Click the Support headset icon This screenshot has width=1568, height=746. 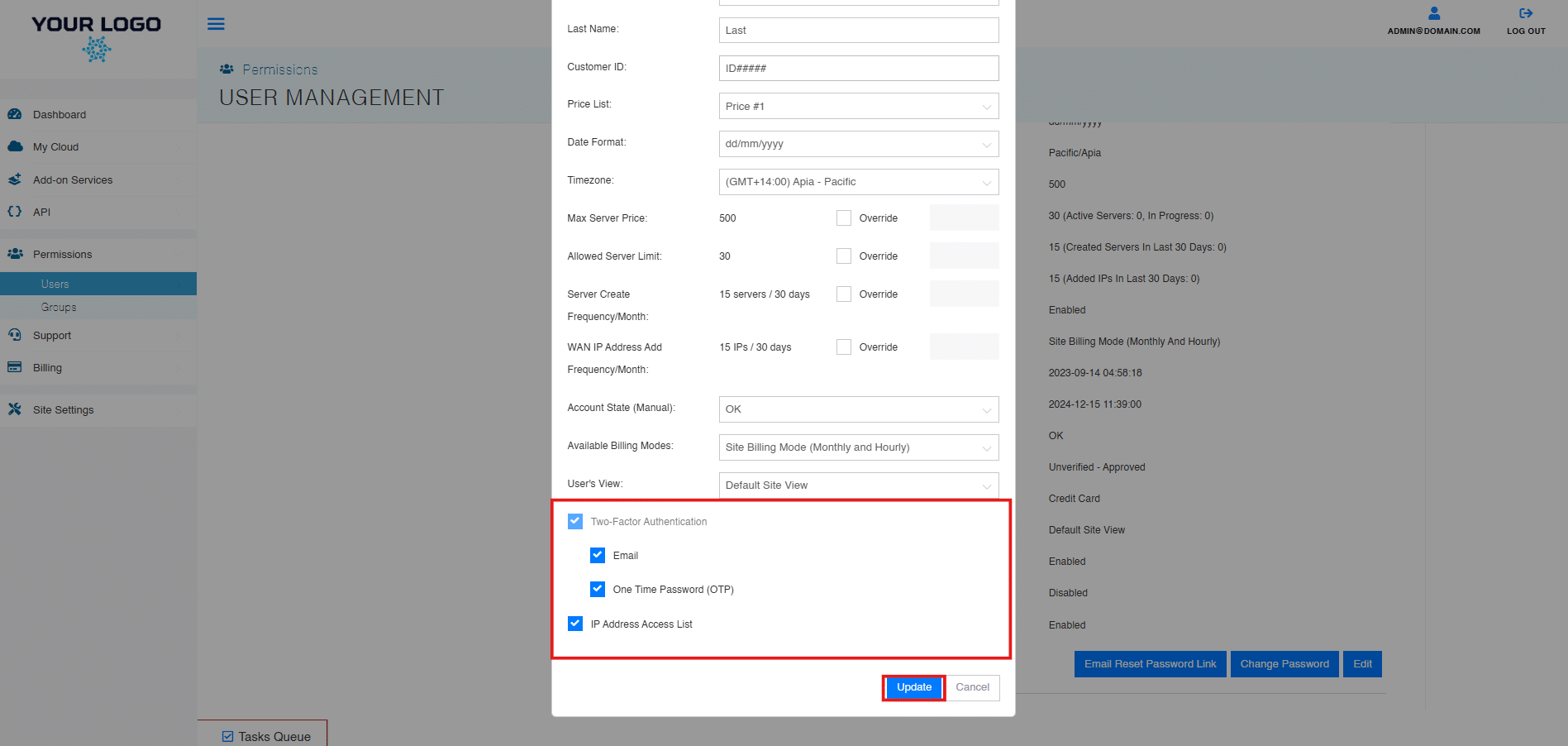point(15,335)
